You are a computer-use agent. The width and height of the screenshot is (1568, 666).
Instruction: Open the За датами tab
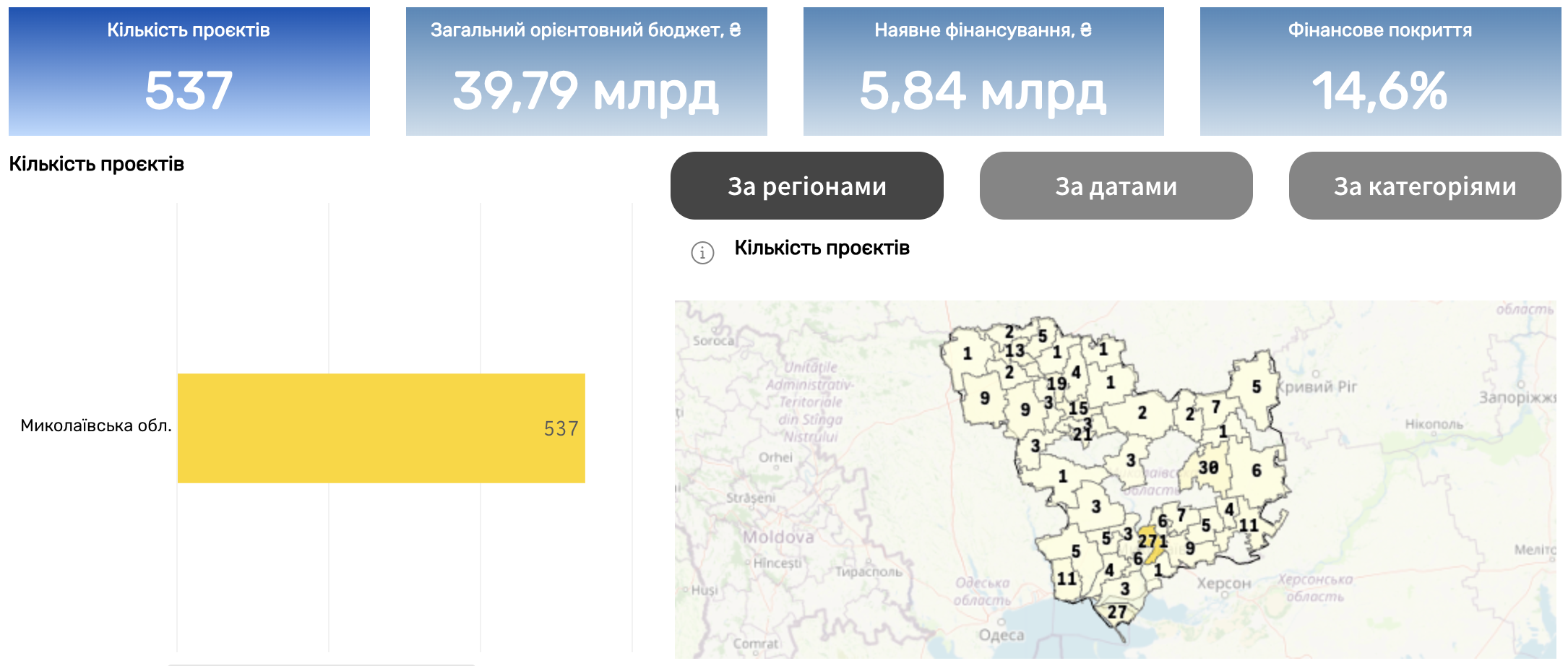(x=1116, y=186)
